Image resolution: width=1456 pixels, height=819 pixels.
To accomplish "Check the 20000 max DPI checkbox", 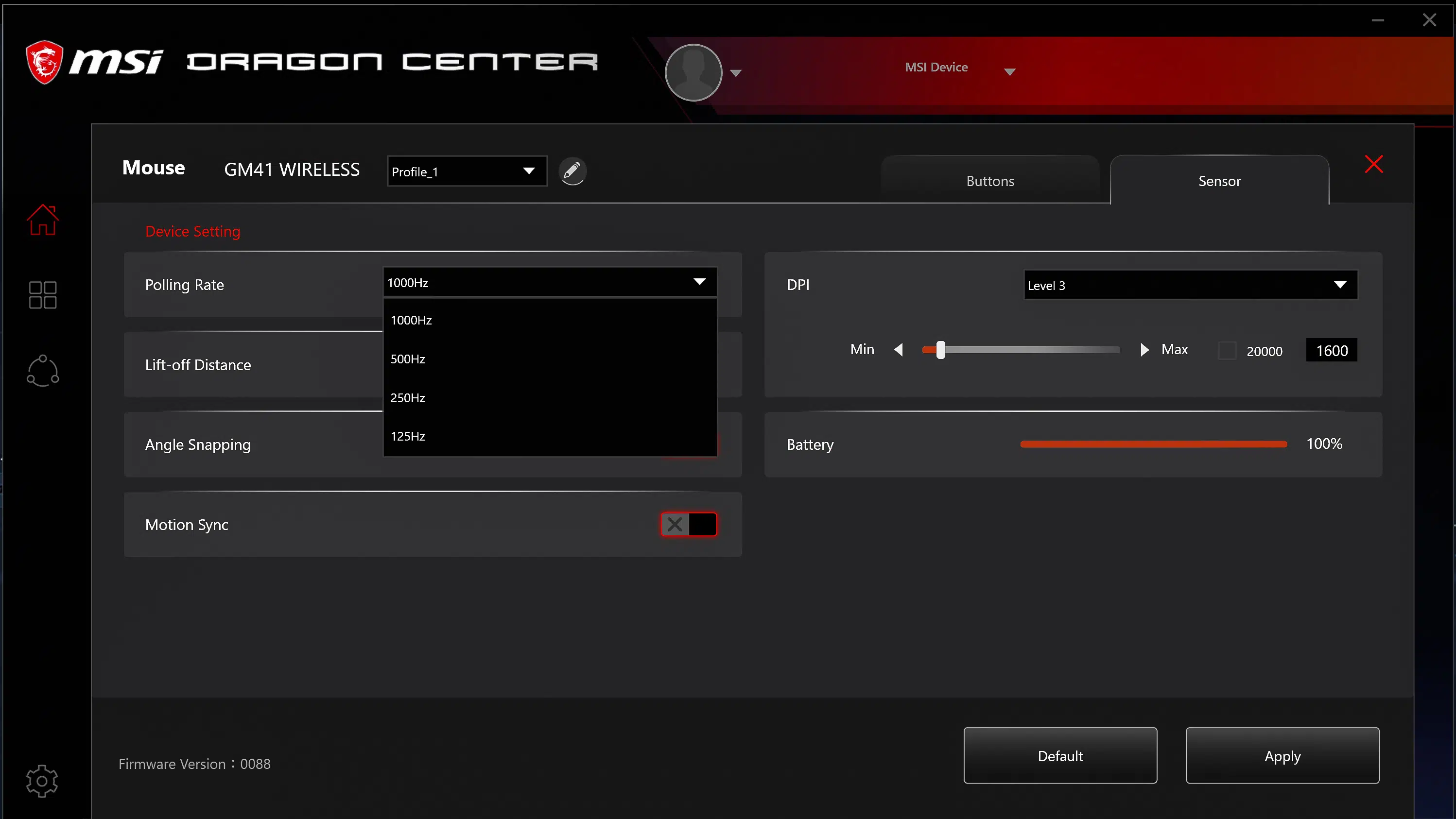I will pos(1227,350).
